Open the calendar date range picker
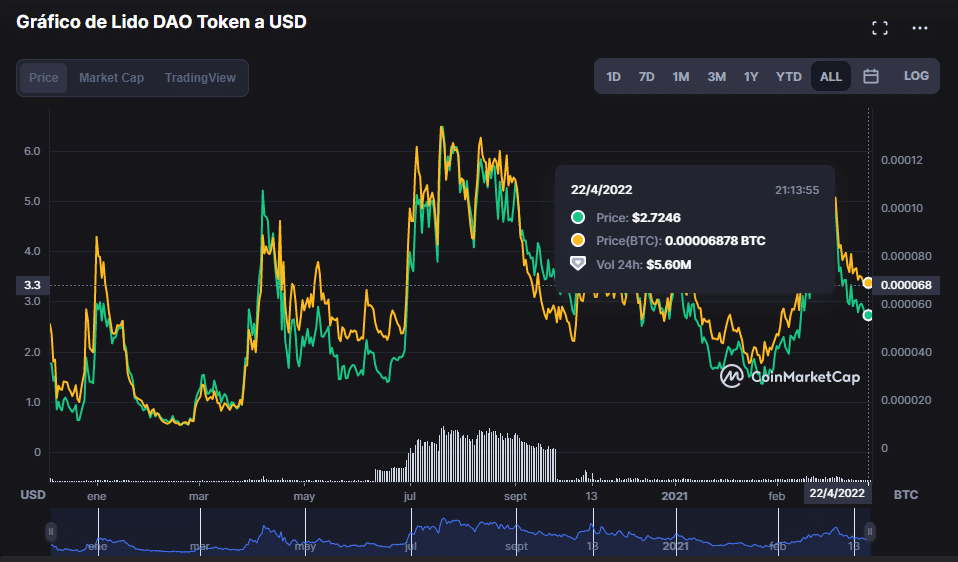Image resolution: width=958 pixels, height=562 pixels. point(871,76)
